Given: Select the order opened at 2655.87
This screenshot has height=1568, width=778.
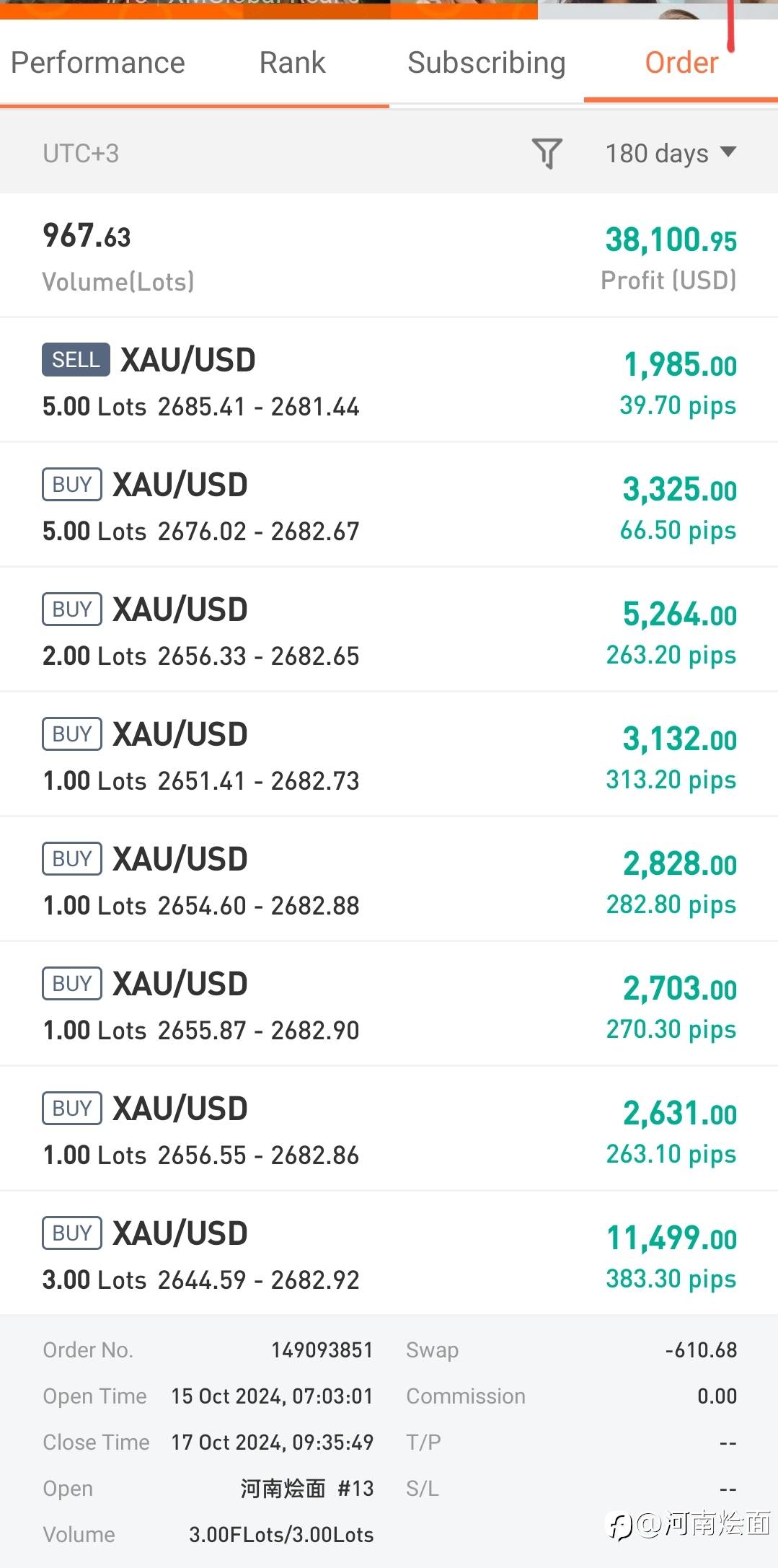Looking at the screenshot, I should click(x=389, y=1005).
